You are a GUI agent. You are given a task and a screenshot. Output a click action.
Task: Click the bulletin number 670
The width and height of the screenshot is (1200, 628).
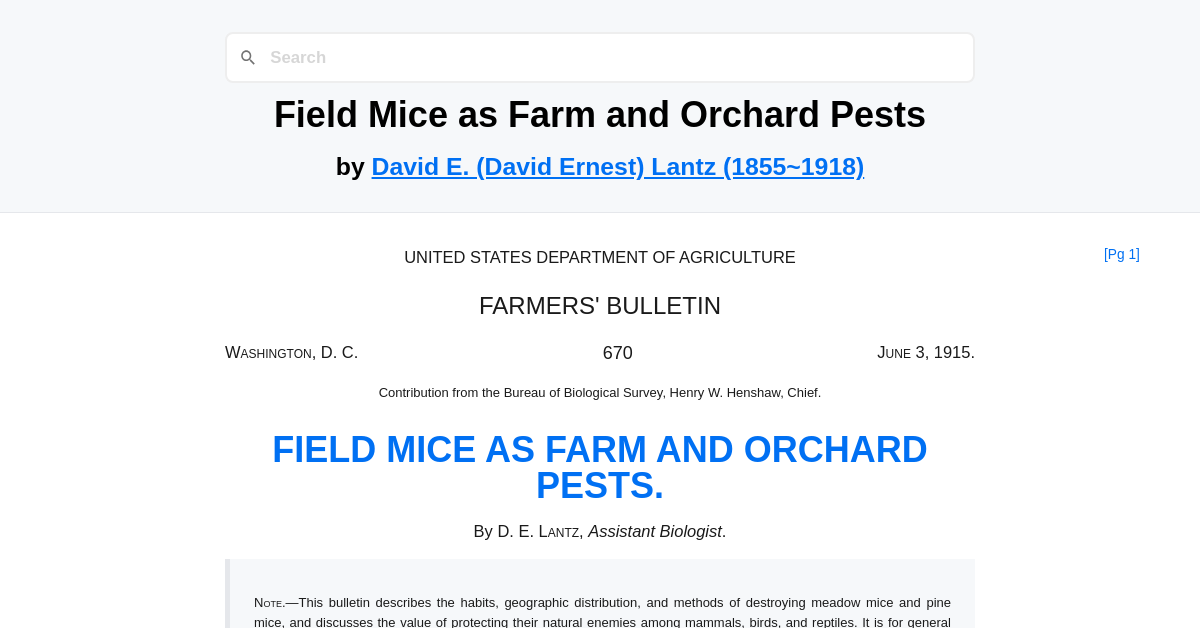(617, 352)
